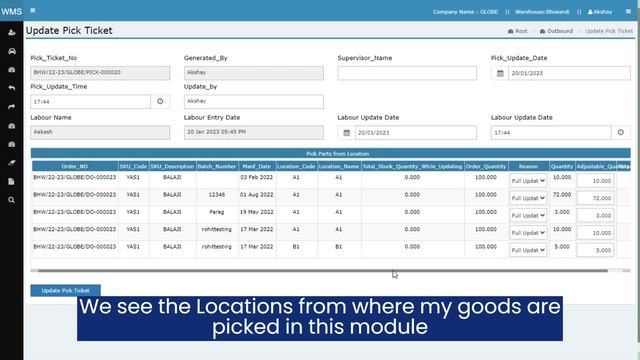Click the users icon in sidebar
The height and width of the screenshot is (360, 640).
(x=11, y=33)
